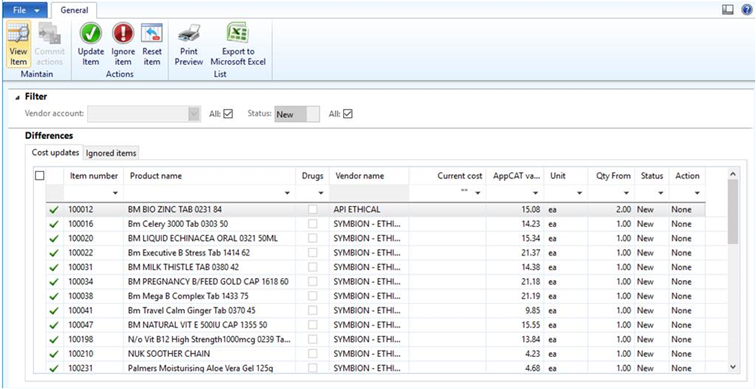Toggle Drugs checkbox for NUK SOOTHER CHAIN

(313, 354)
